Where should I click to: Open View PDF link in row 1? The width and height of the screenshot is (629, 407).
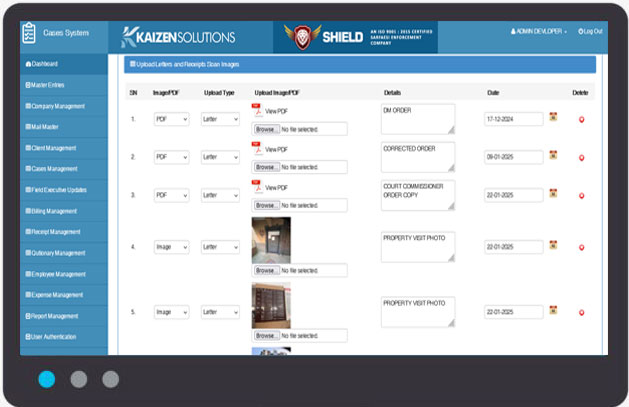(276, 111)
